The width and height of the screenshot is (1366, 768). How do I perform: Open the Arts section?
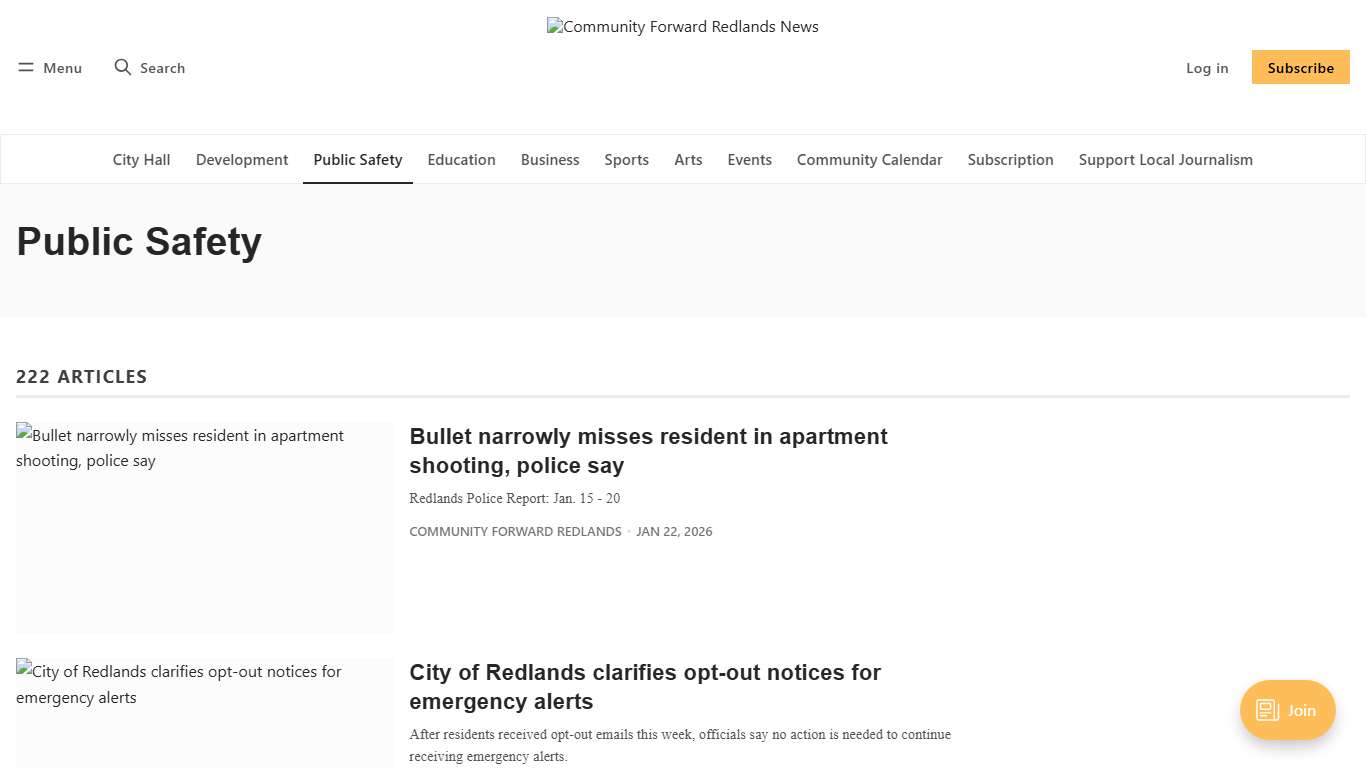pyautogui.click(x=688, y=159)
